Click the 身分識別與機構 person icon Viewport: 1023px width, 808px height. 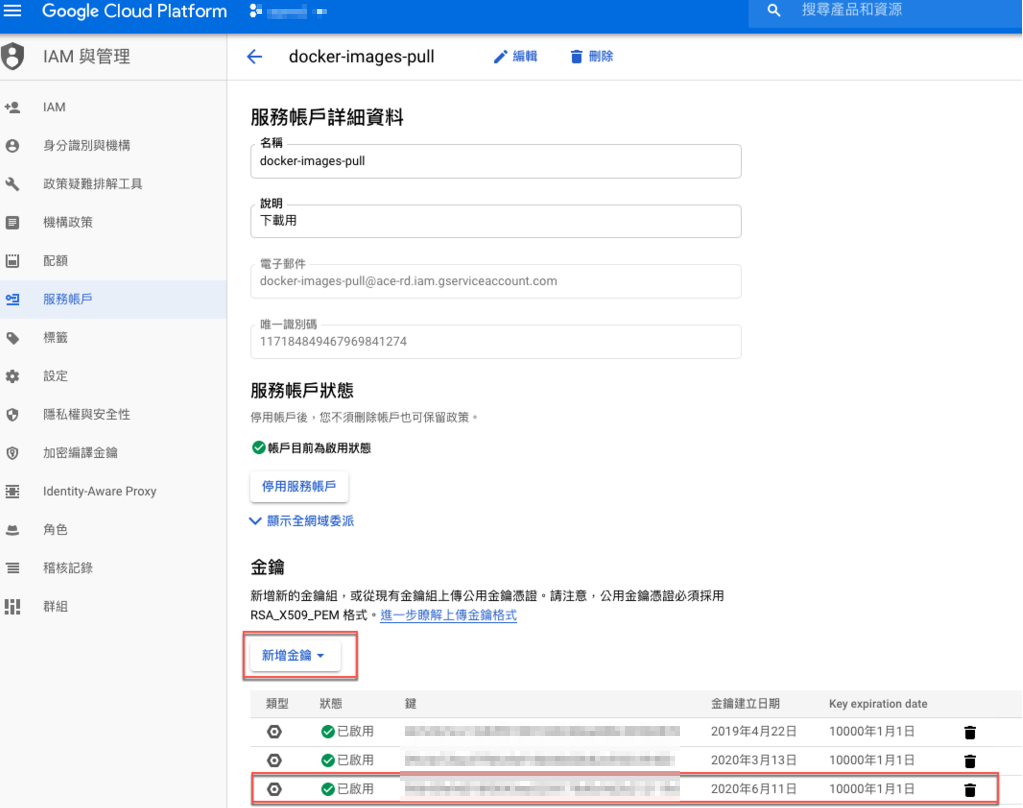[12, 146]
